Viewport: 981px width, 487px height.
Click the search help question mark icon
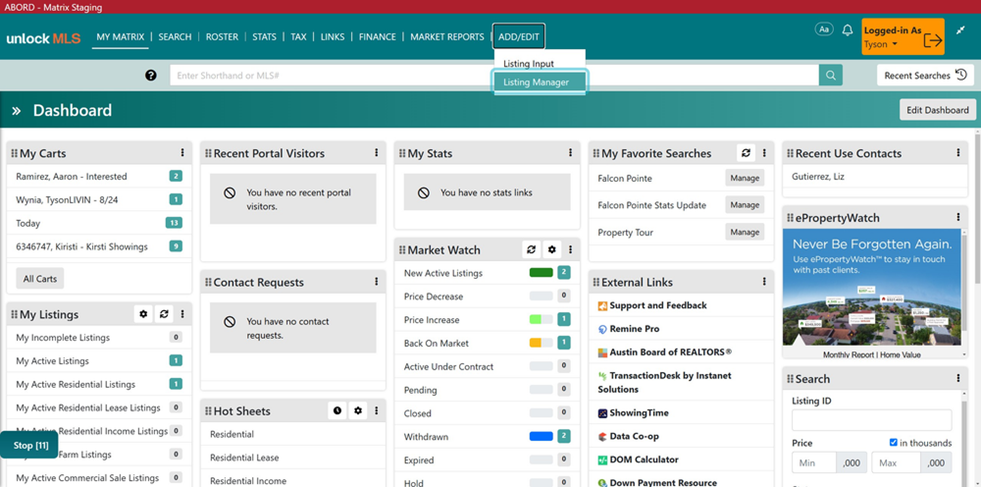pos(151,75)
